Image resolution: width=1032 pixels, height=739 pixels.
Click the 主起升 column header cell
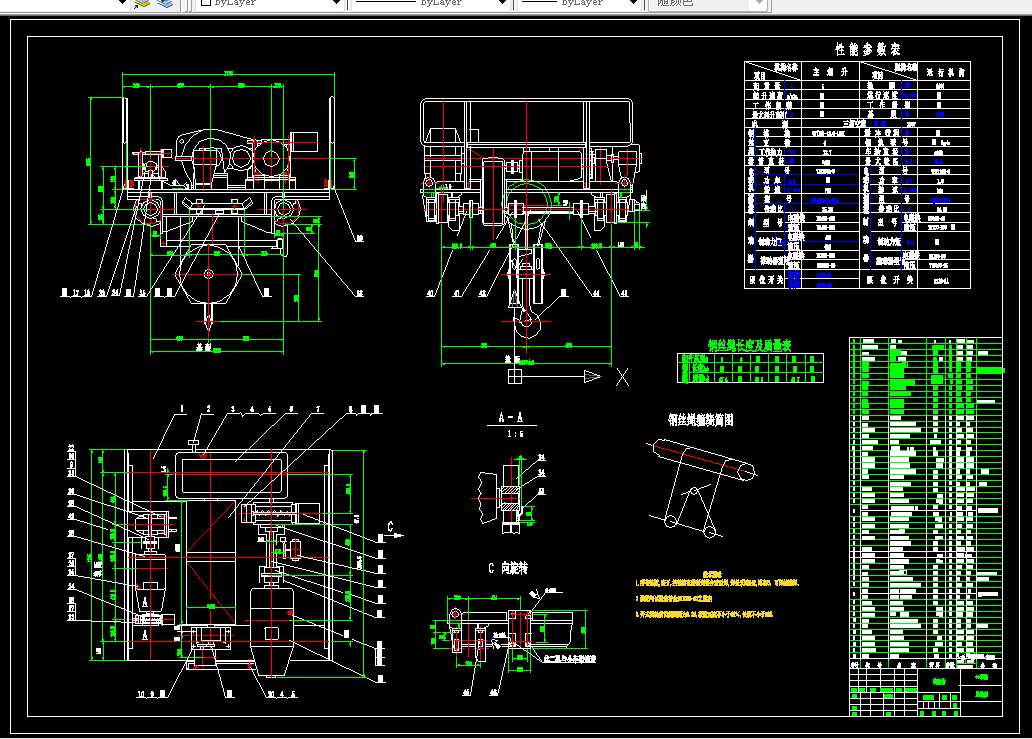click(x=829, y=72)
